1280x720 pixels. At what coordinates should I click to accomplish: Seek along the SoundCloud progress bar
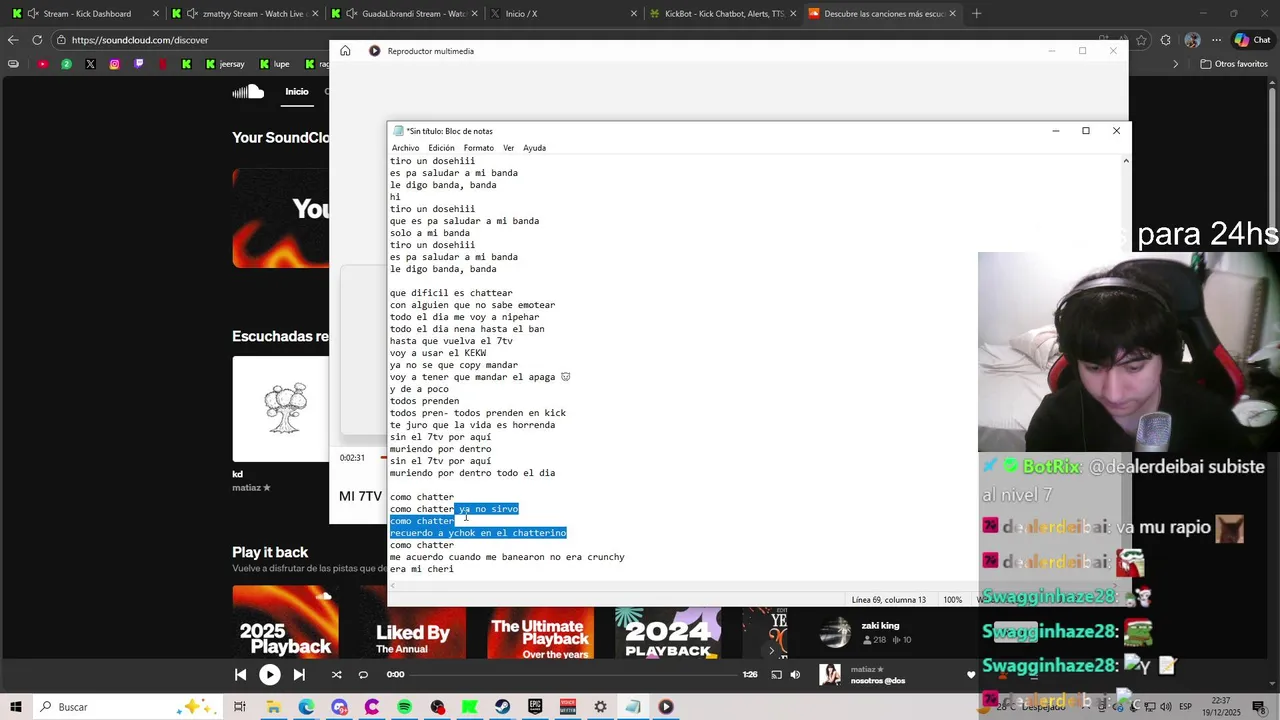coord(575,675)
